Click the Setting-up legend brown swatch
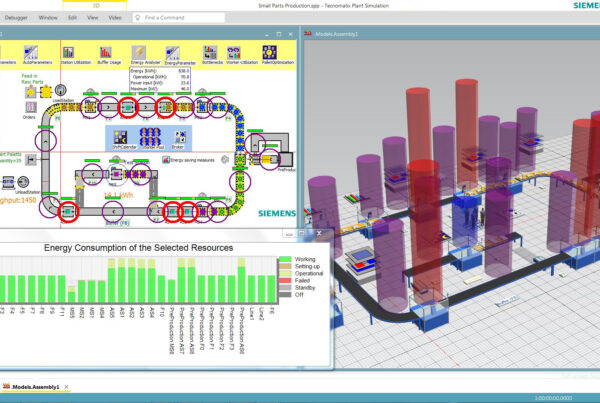 [285, 266]
